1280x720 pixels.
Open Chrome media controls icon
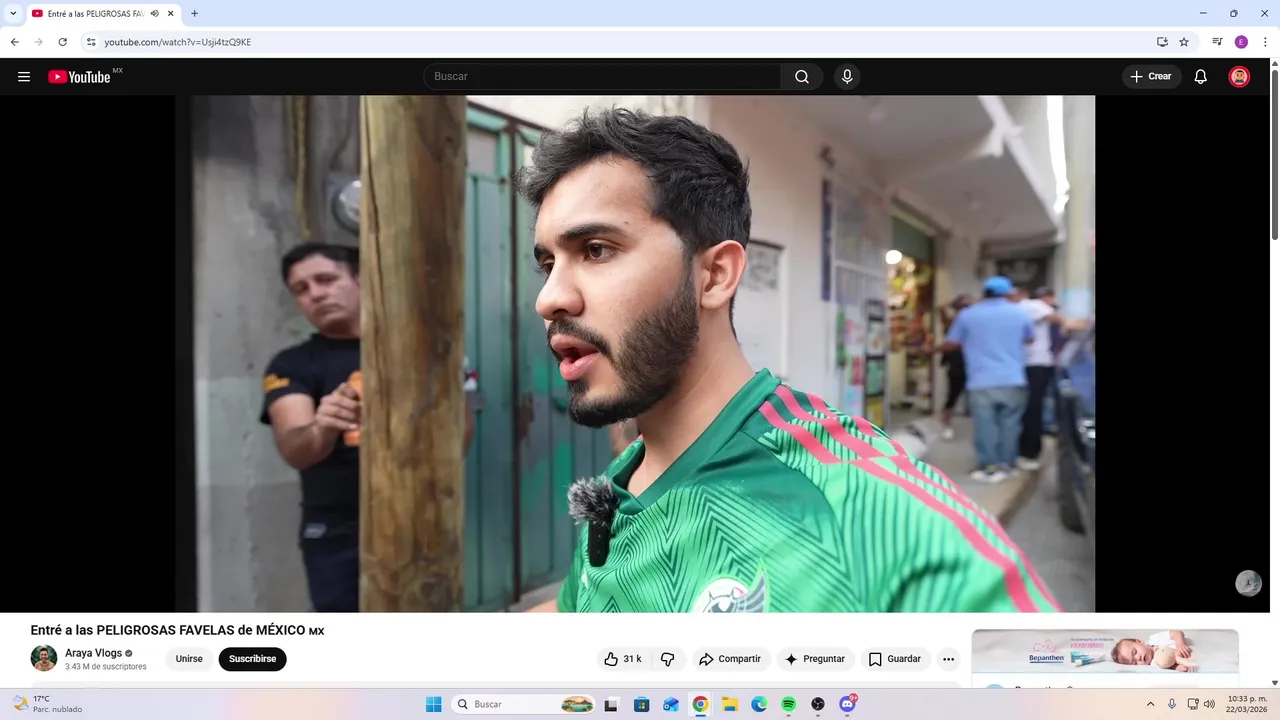(x=1217, y=42)
